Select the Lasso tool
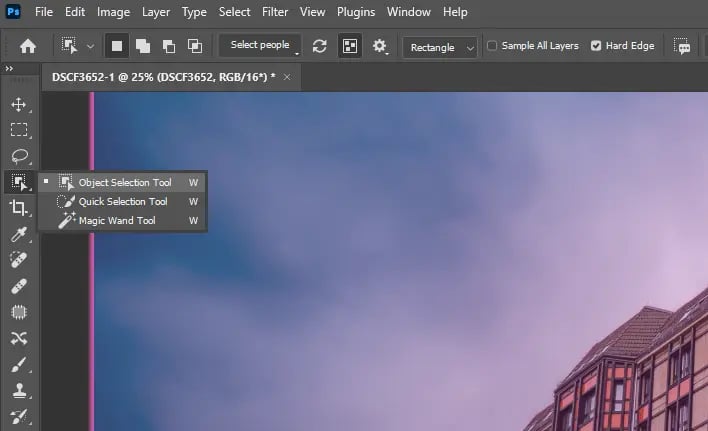 (19, 156)
